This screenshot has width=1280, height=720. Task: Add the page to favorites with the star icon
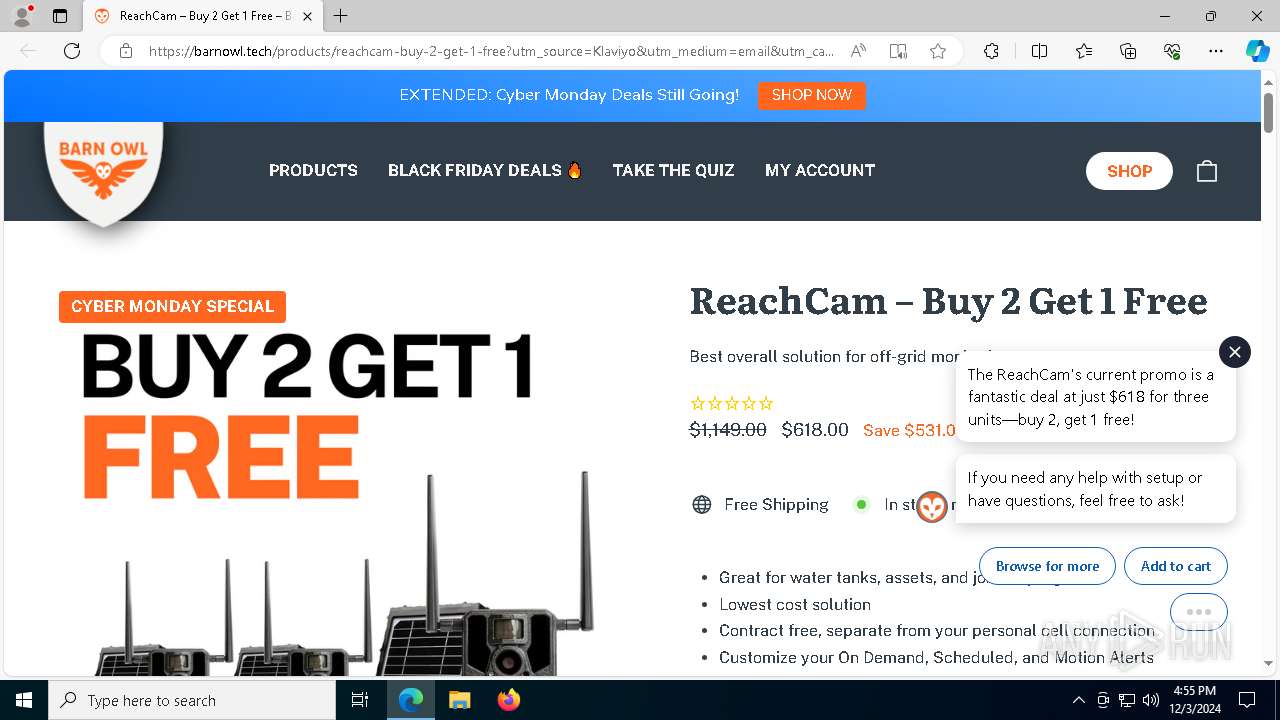tap(938, 51)
